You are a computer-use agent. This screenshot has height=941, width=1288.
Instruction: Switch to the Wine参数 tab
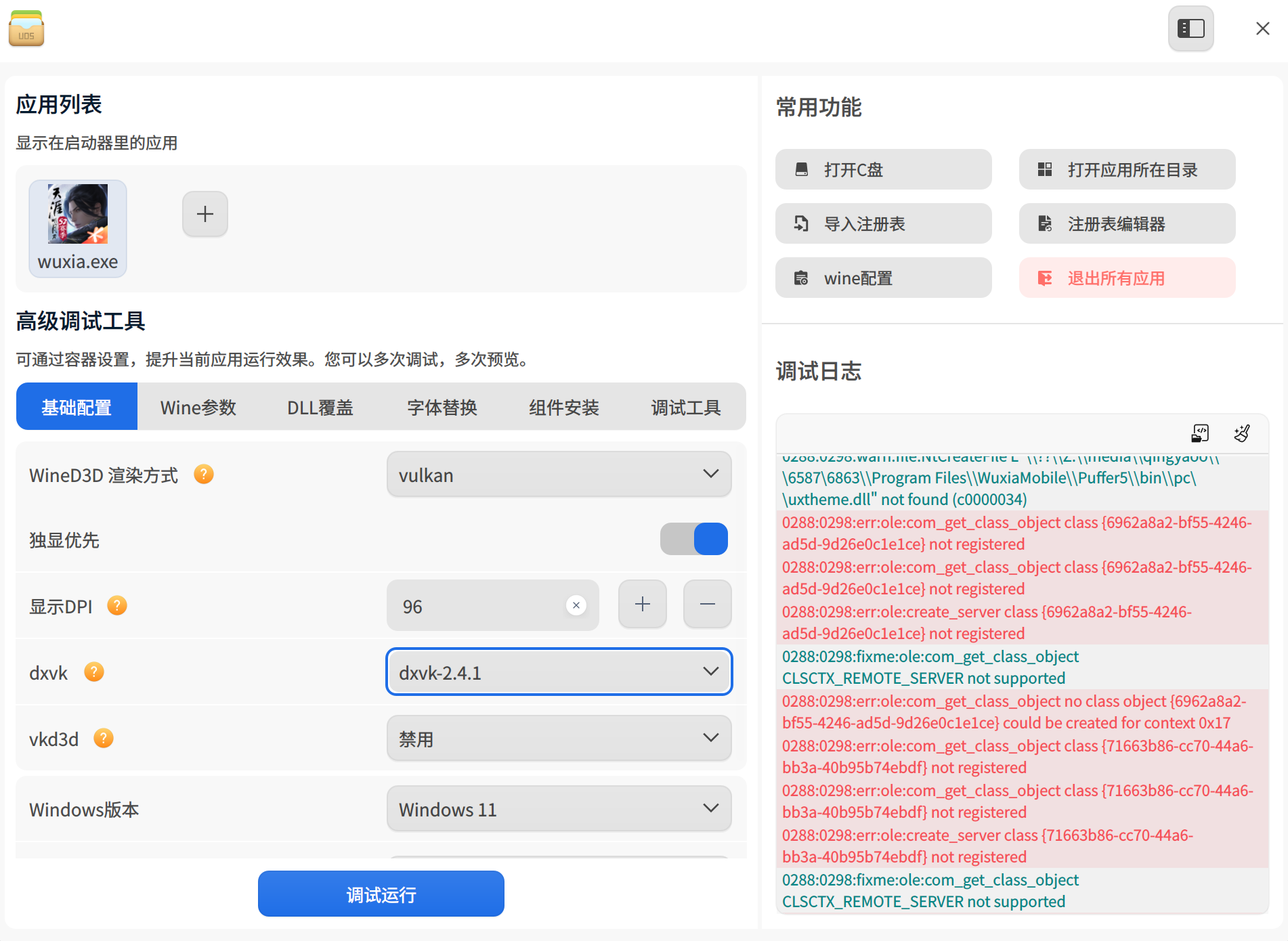tap(198, 407)
